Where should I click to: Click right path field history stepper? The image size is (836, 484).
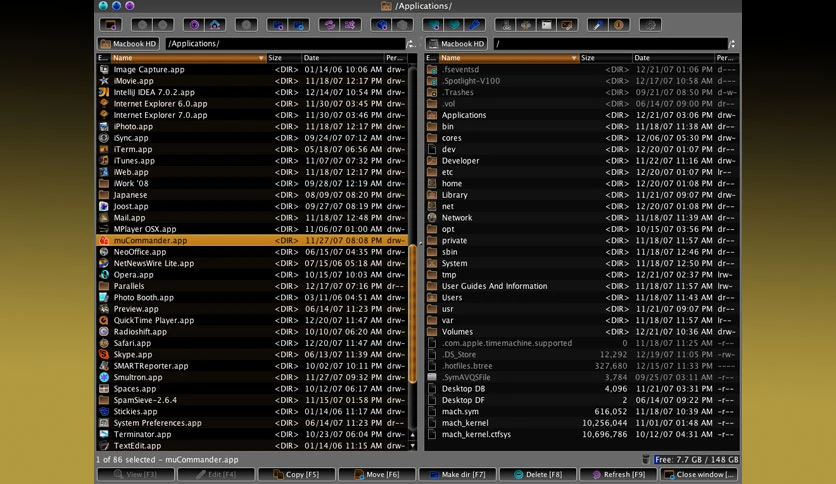click(x=732, y=44)
